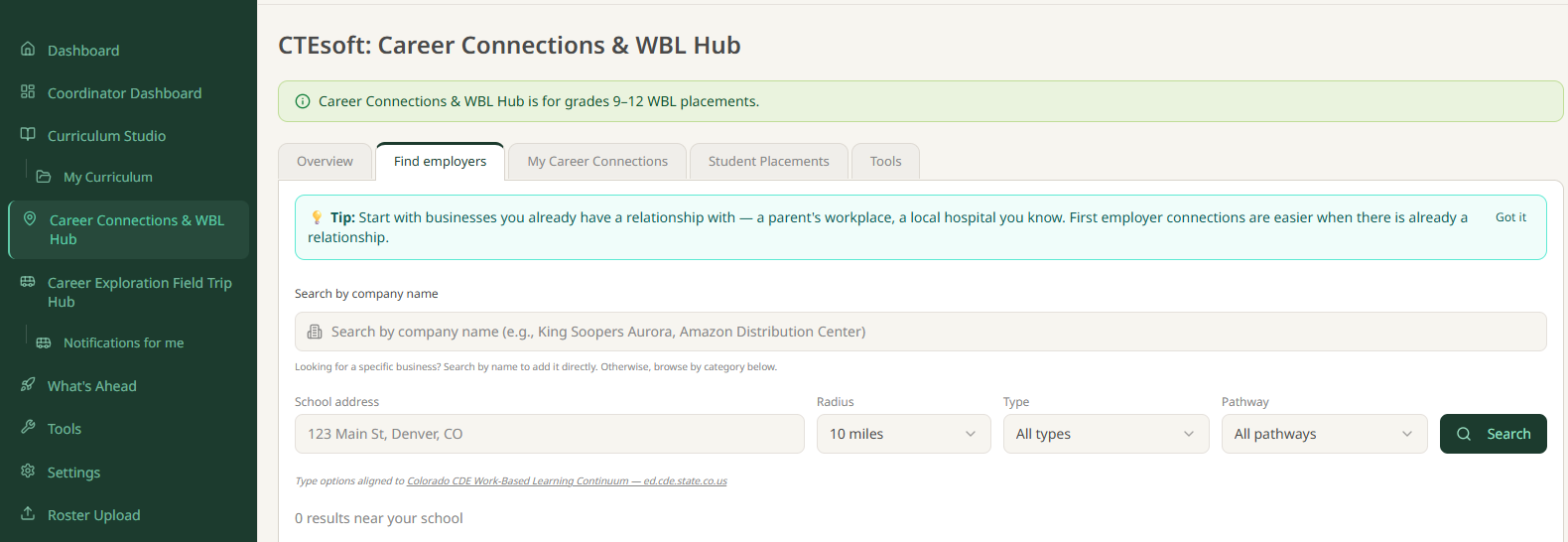Image resolution: width=1568 pixels, height=542 pixels.
Task: Expand the All pathways dropdown
Action: 1324,434
